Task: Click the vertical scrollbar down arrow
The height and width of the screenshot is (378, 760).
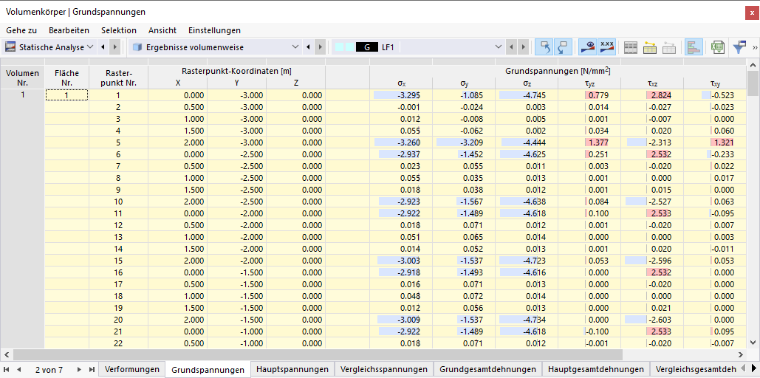Action: pos(754,342)
